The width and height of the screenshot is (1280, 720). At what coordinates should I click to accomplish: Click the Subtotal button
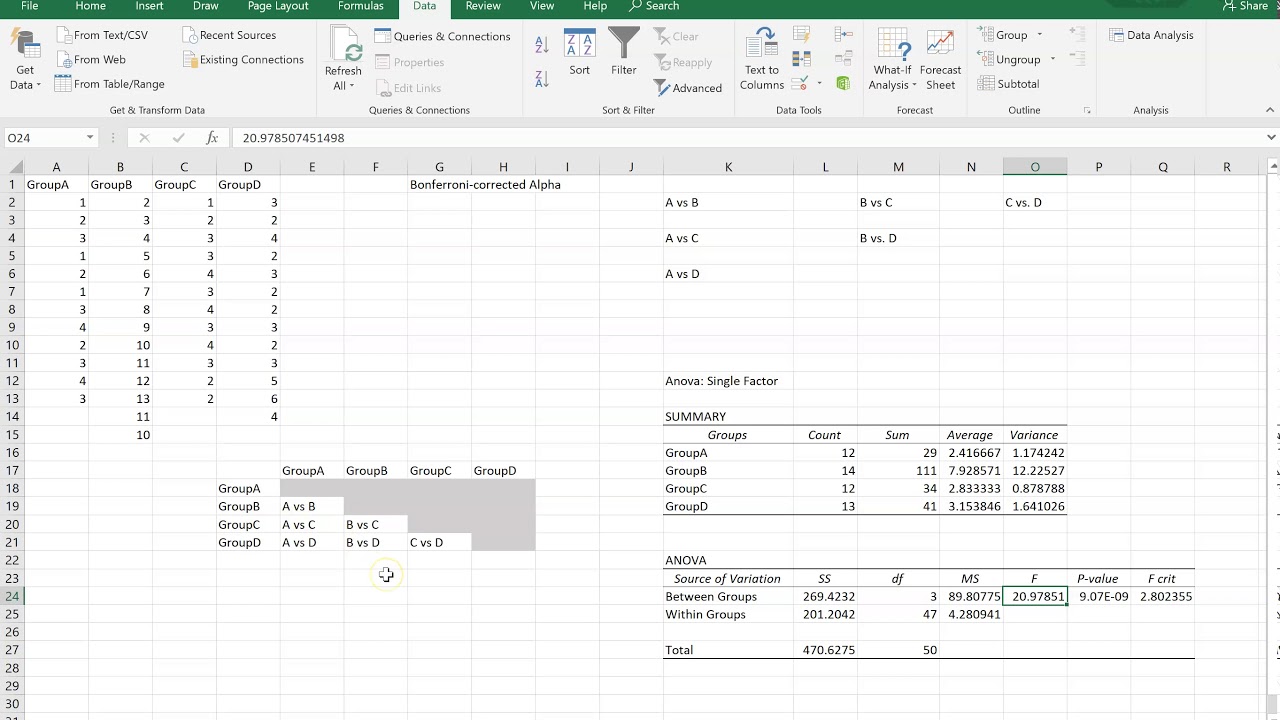1010,84
